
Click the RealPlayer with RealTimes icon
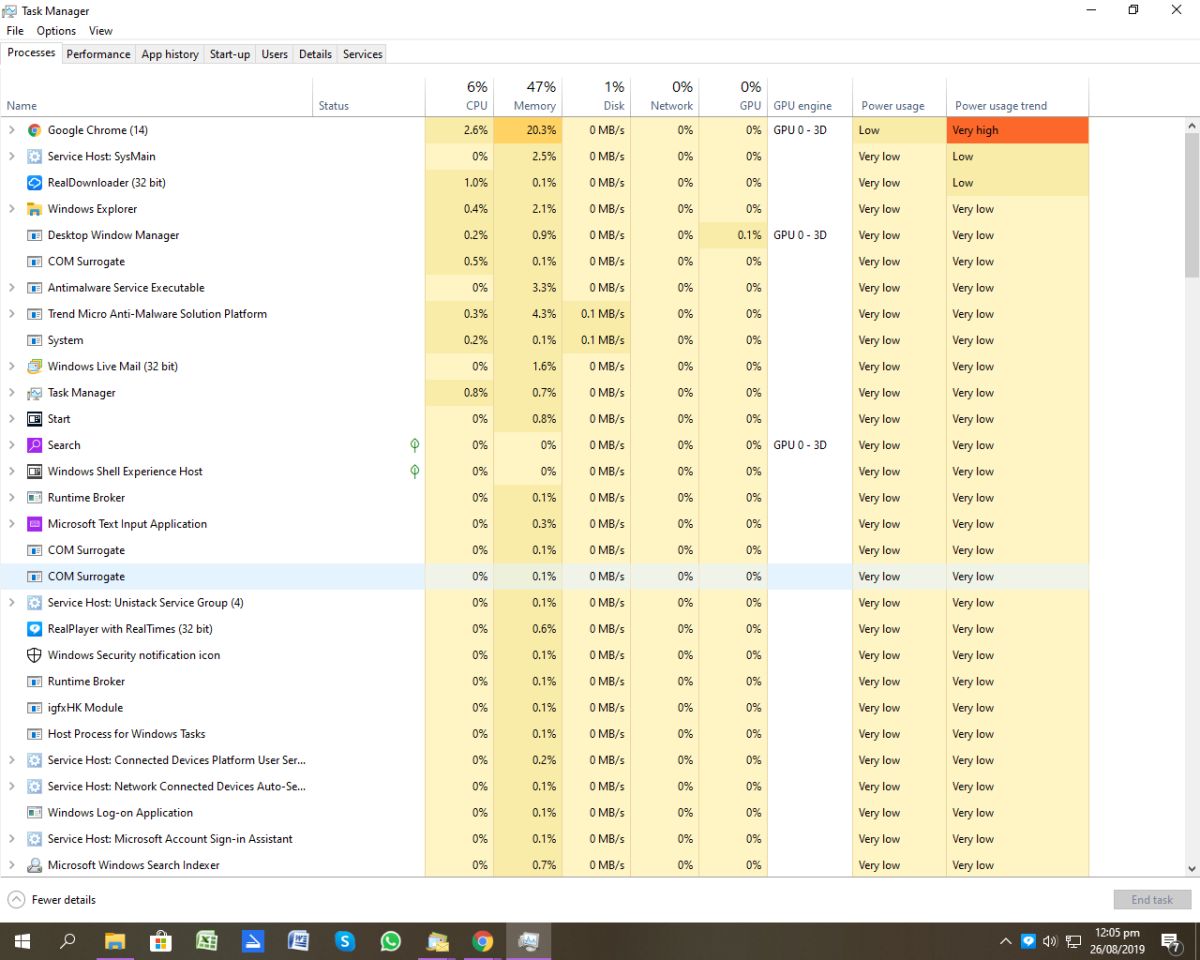tap(34, 629)
